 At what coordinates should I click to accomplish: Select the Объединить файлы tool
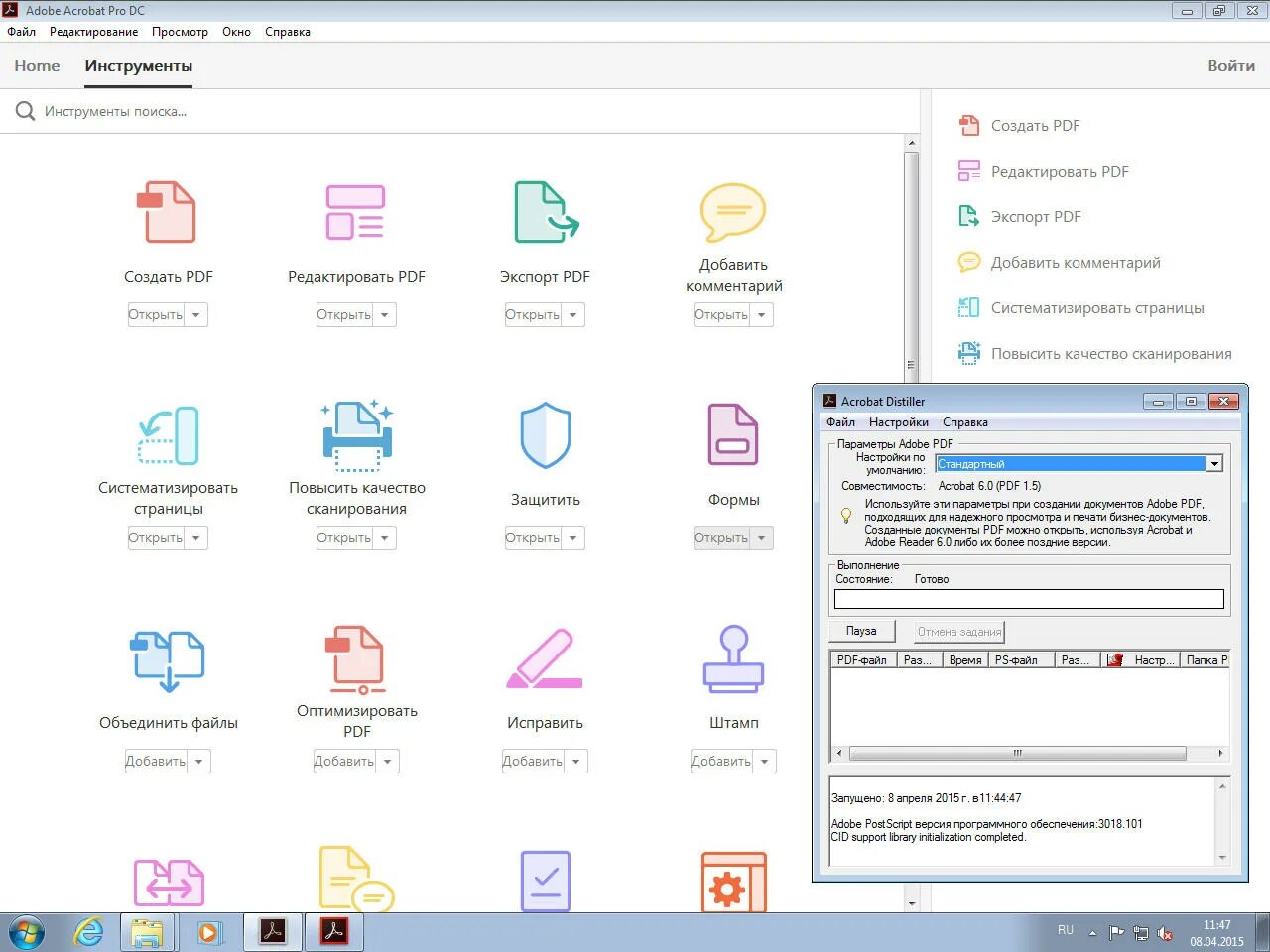[167, 657]
